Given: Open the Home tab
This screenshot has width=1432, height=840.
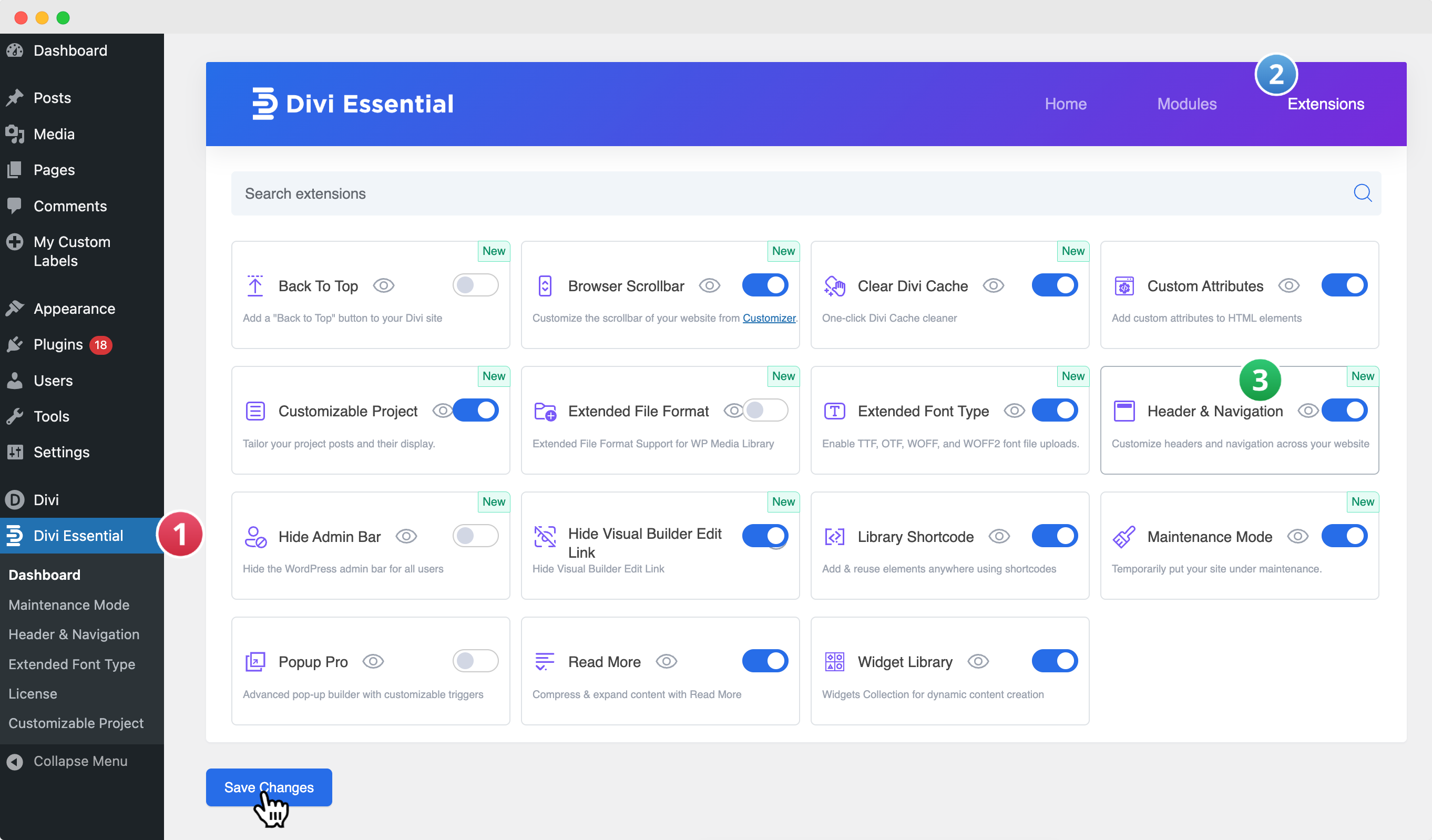Looking at the screenshot, I should click(1065, 104).
